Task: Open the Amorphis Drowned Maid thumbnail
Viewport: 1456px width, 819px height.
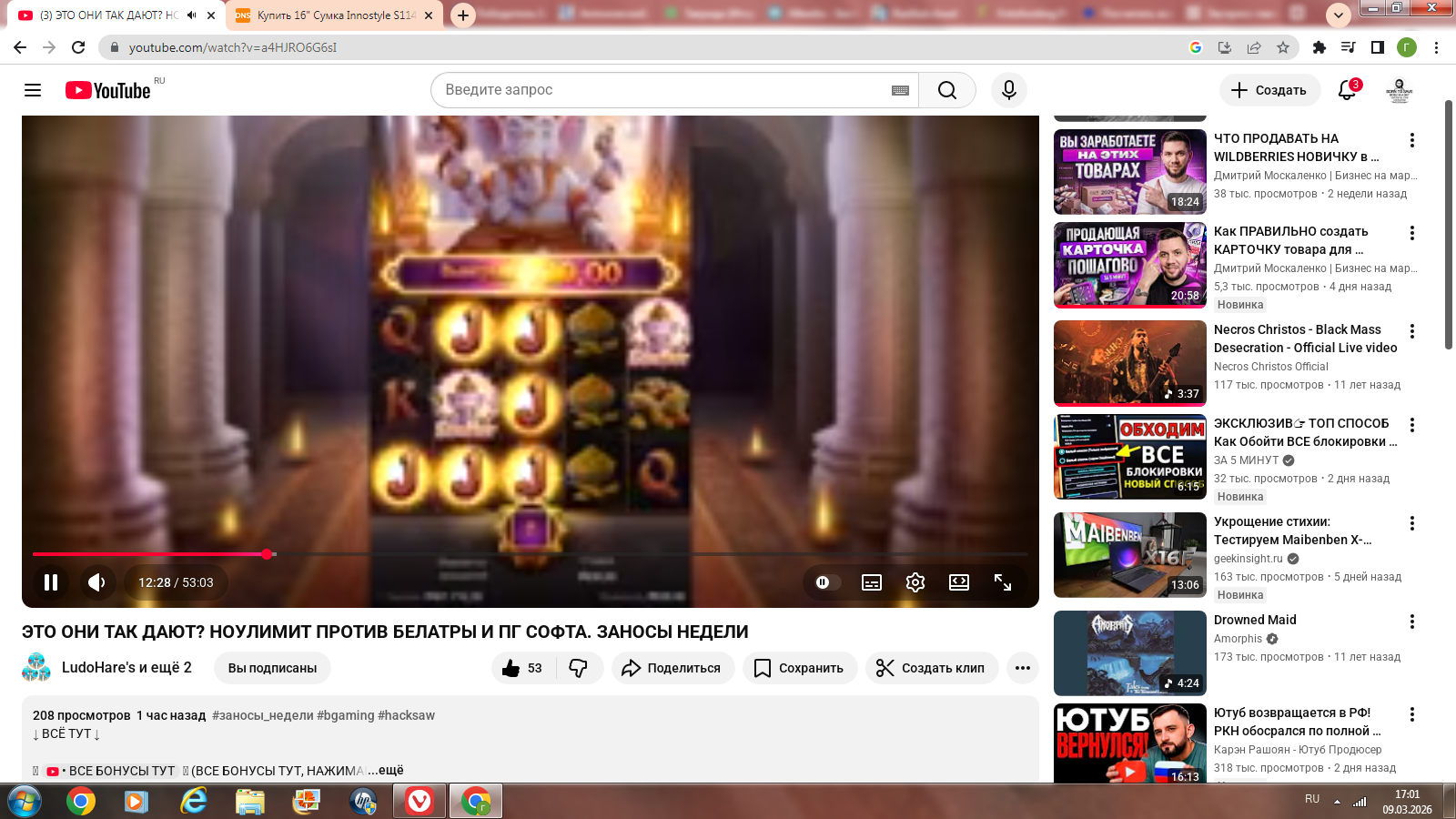Action: (1130, 653)
